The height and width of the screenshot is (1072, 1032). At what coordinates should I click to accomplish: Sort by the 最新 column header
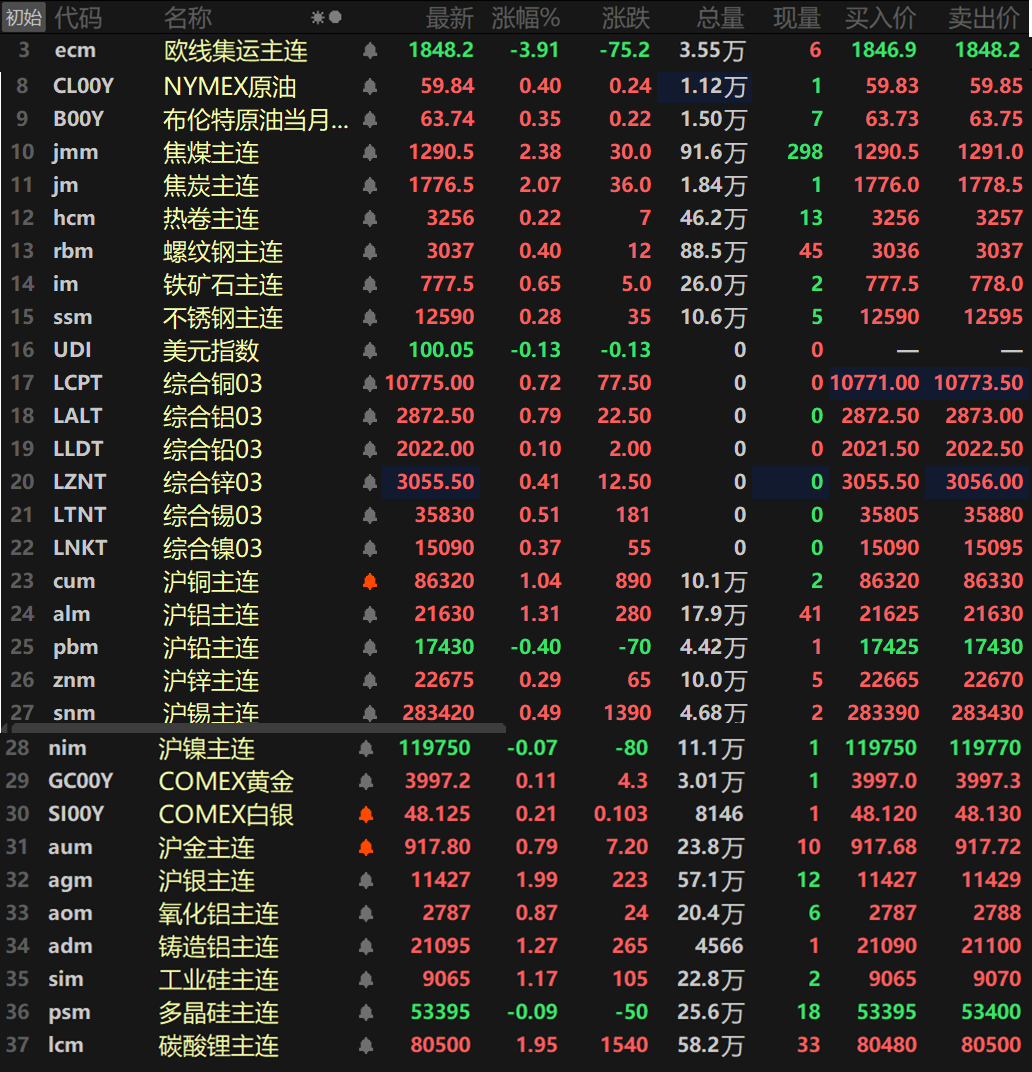click(449, 17)
